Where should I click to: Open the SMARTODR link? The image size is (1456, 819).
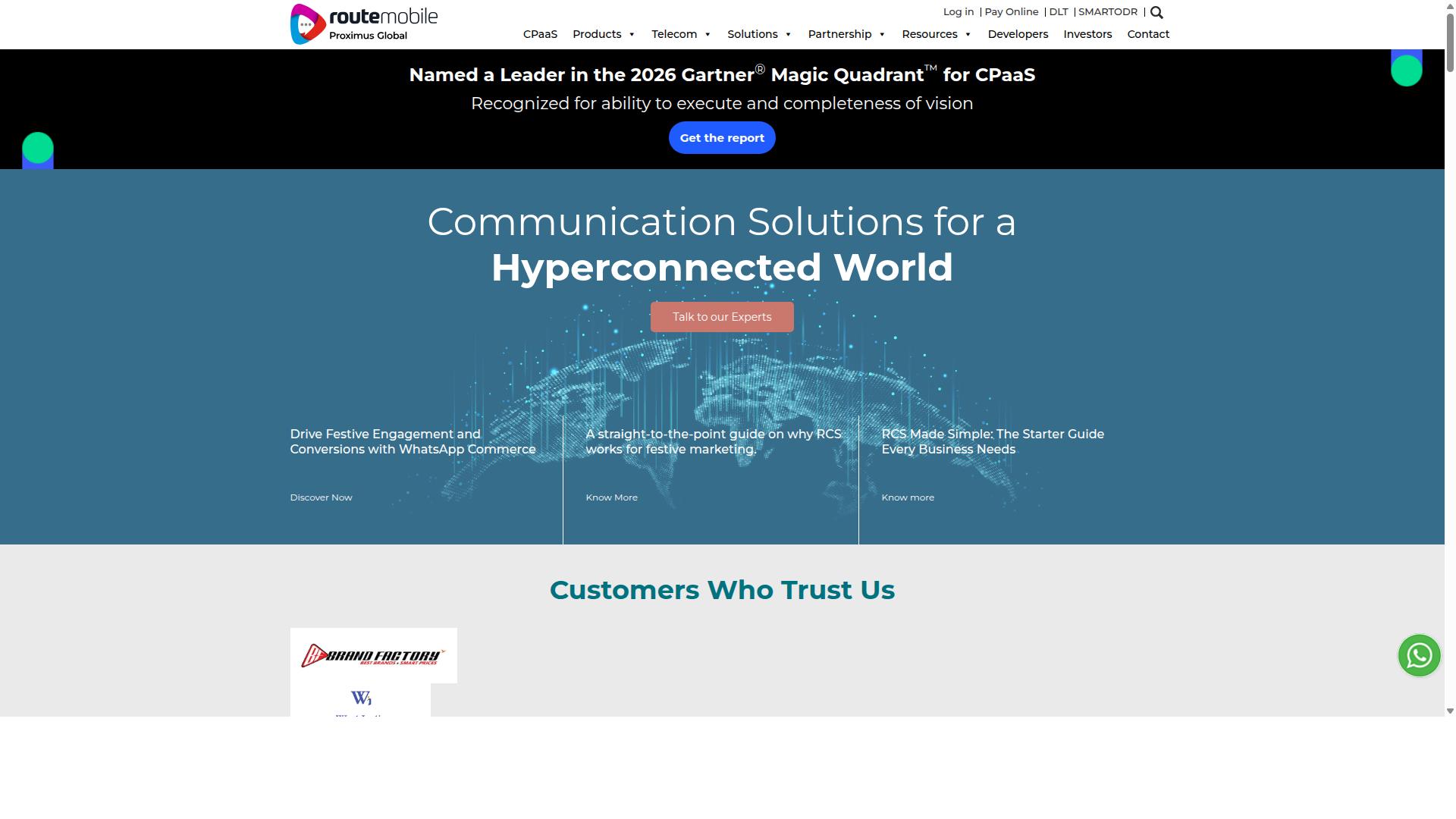pos(1108,12)
